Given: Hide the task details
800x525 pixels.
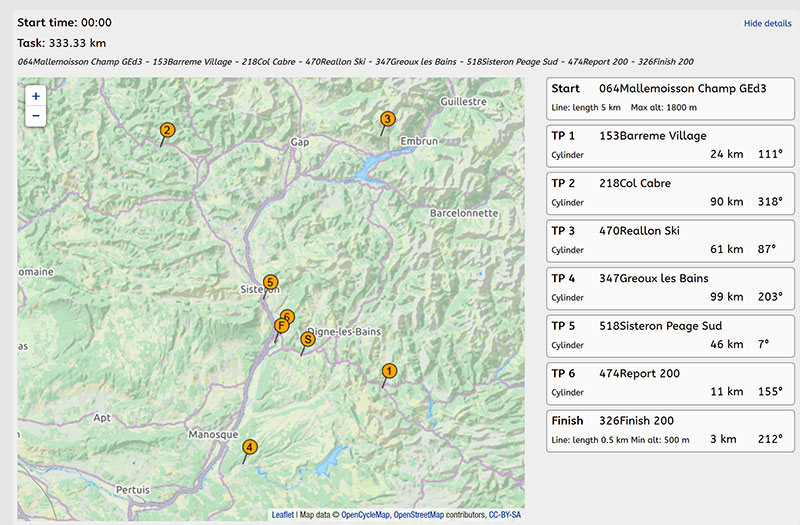Looking at the screenshot, I should click(x=767, y=23).
